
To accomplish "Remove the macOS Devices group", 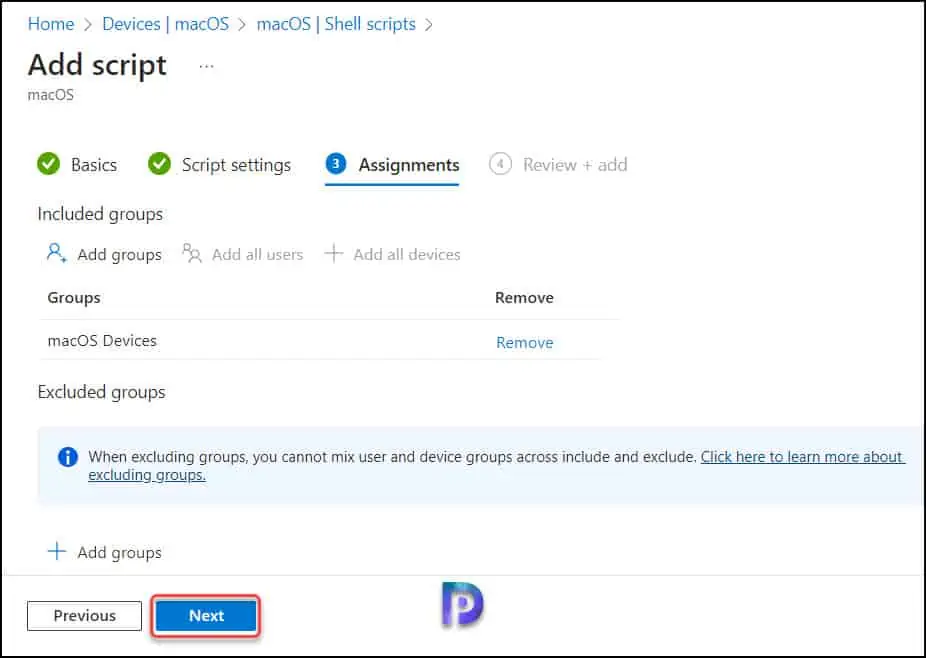I will point(524,343).
